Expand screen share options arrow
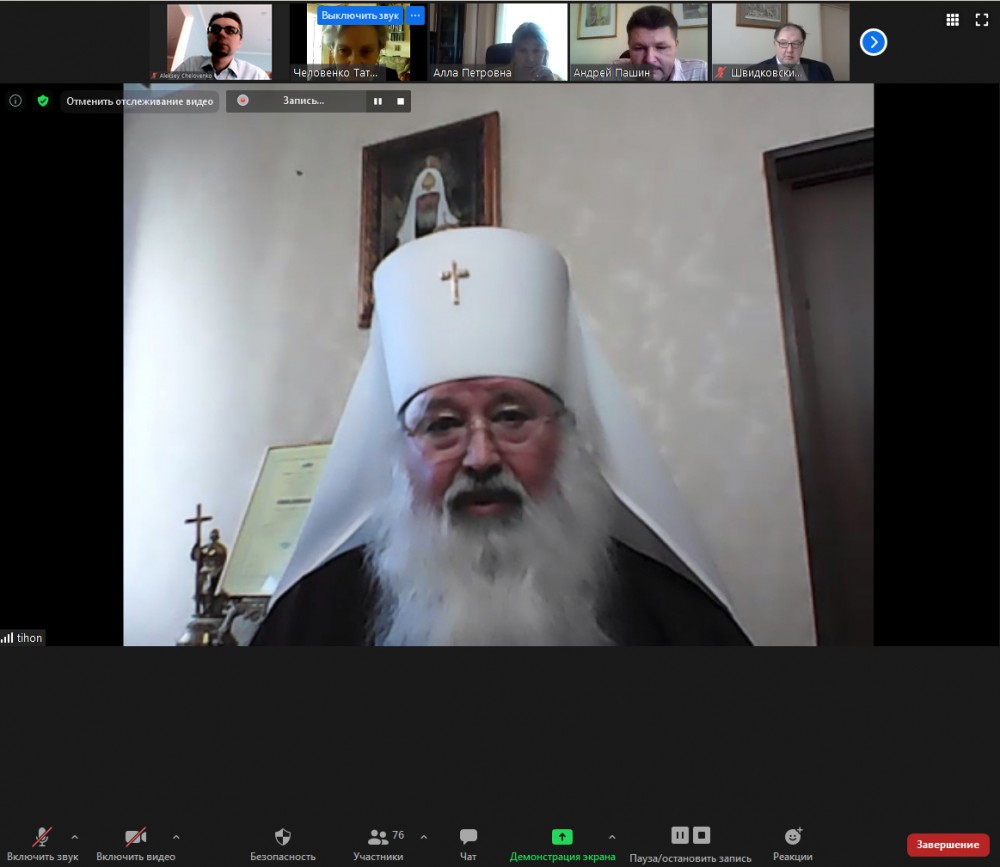 [x=611, y=837]
